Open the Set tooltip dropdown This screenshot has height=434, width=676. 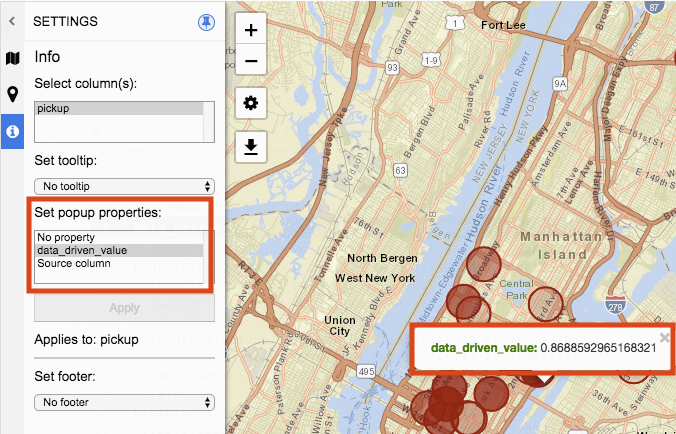(x=124, y=187)
